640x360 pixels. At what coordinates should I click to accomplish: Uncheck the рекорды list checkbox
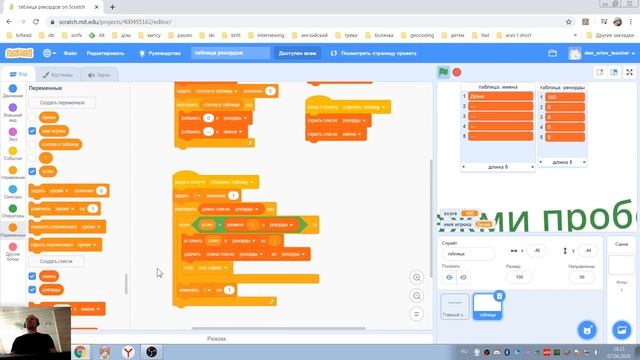(32, 290)
